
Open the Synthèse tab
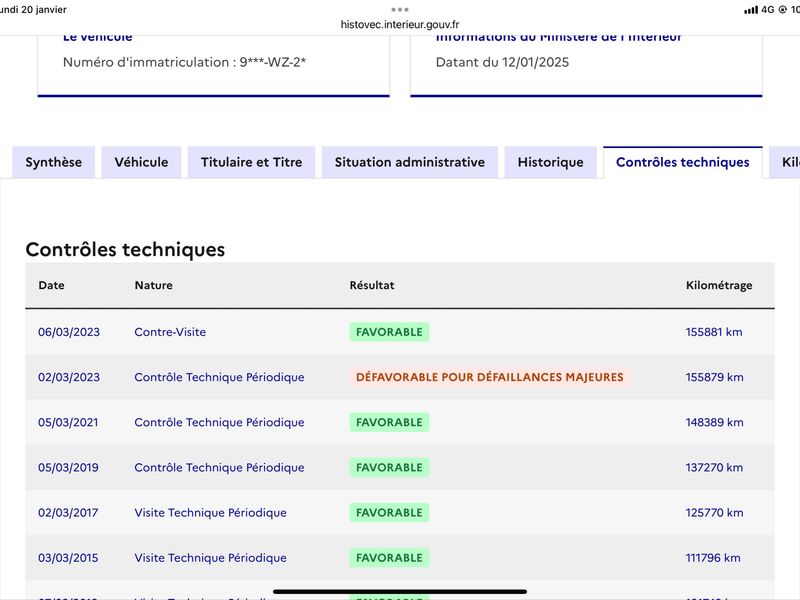point(54,162)
